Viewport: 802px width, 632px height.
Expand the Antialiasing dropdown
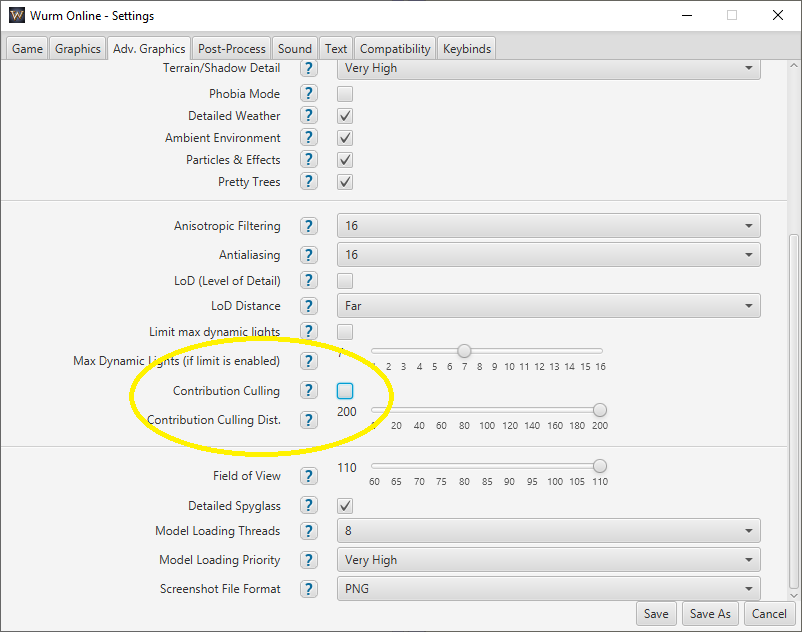[x=548, y=255]
